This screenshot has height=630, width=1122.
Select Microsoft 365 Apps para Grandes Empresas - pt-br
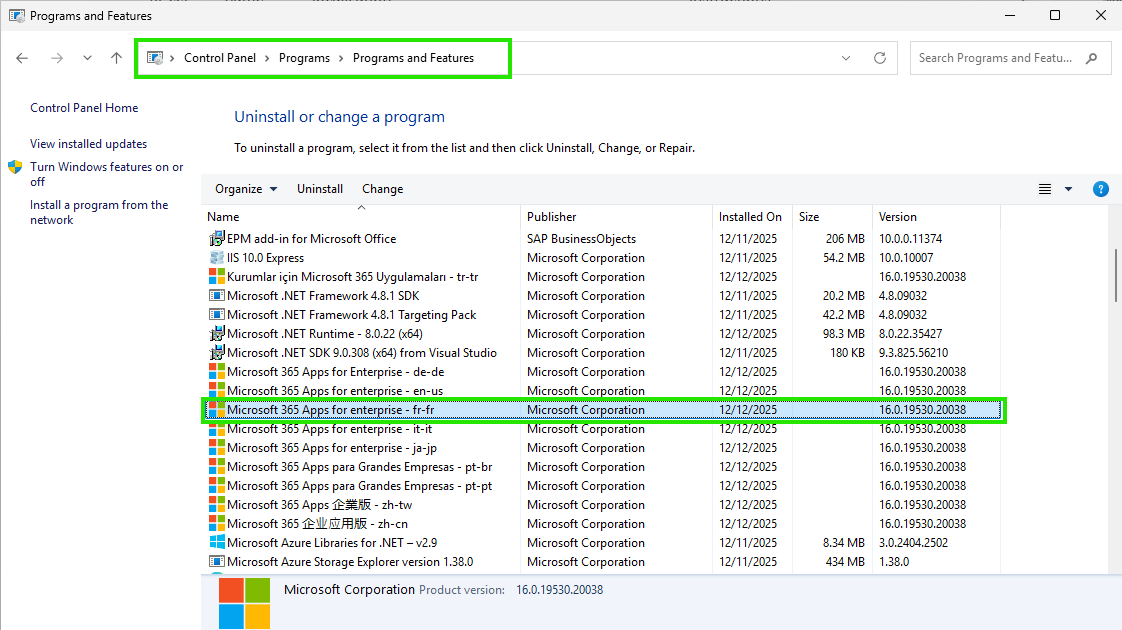(x=601, y=467)
